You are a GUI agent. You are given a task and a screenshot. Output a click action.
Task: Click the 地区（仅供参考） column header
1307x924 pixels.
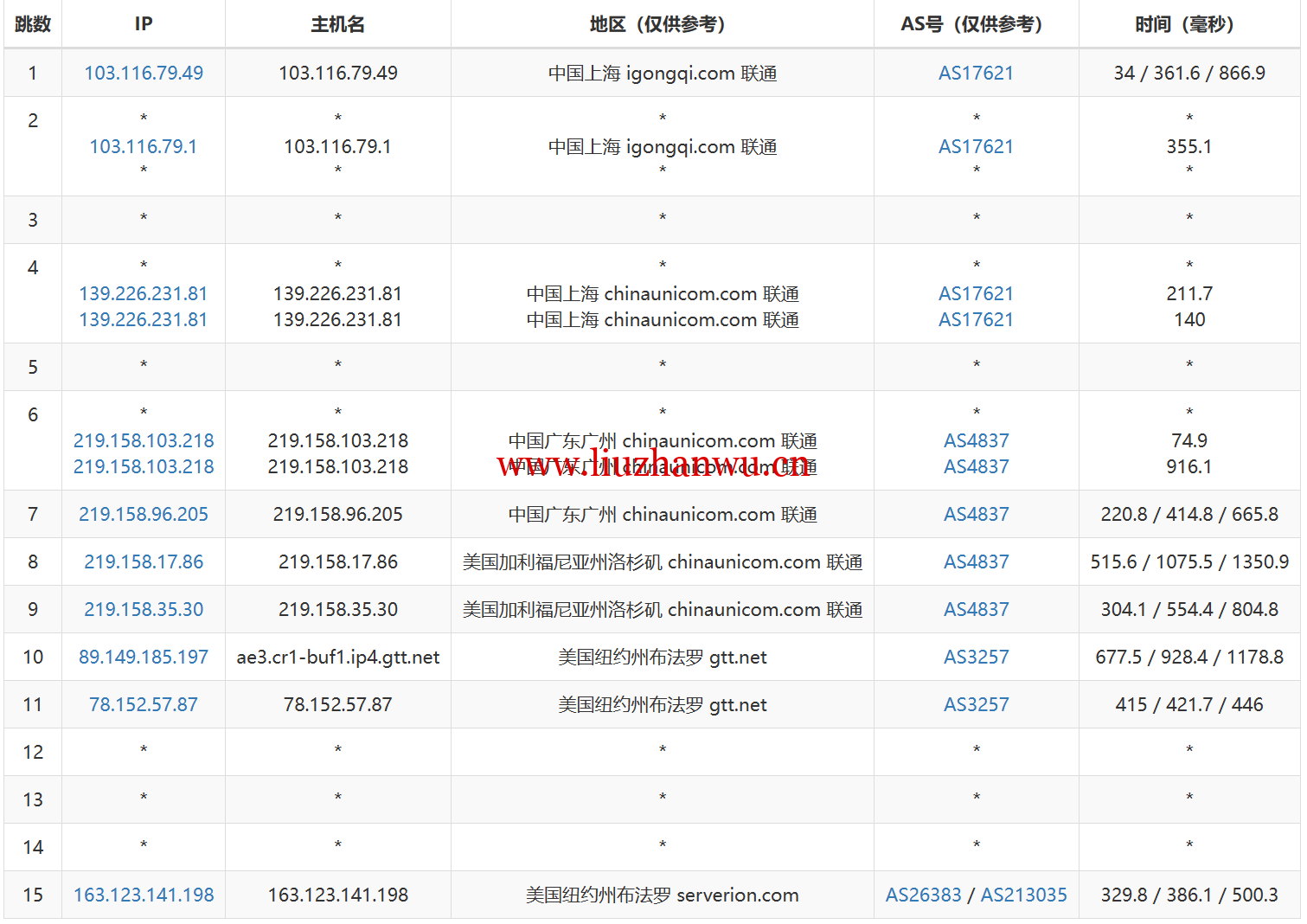662,24
